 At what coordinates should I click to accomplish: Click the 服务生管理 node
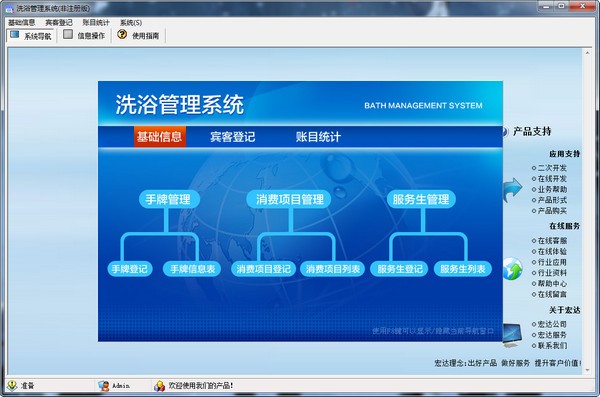click(x=421, y=199)
